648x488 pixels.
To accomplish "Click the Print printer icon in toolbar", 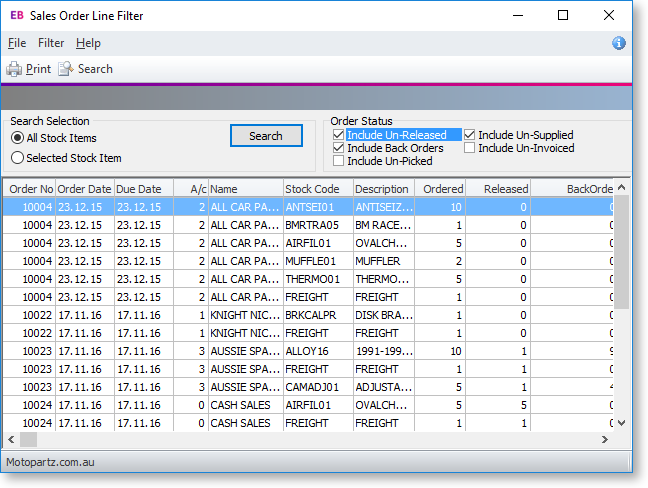I will (14, 69).
